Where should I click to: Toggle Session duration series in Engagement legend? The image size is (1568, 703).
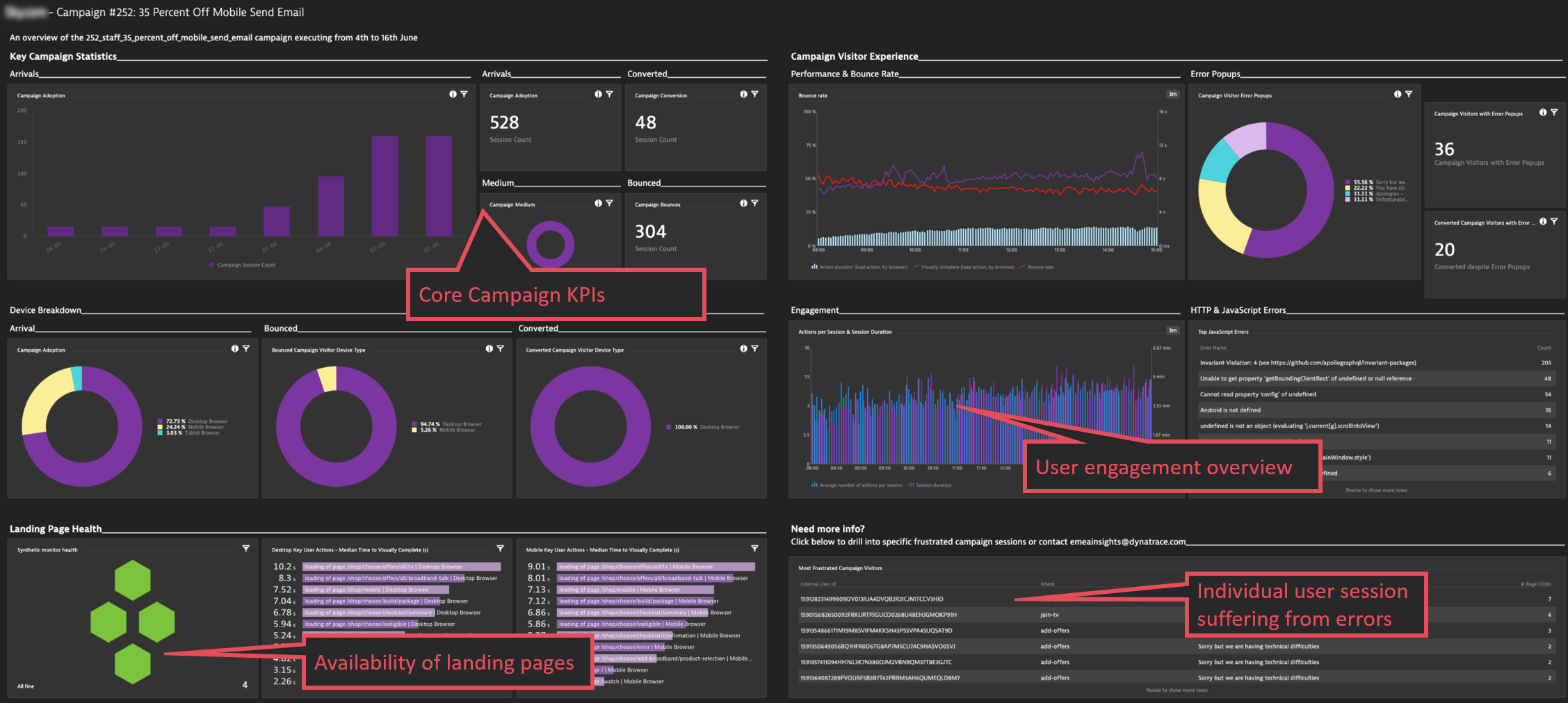(x=933, y=485)
